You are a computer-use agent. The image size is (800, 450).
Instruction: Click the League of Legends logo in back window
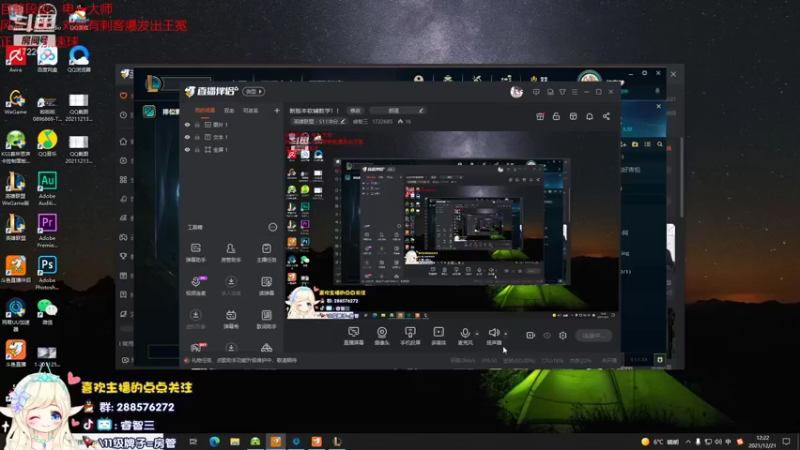153,83
